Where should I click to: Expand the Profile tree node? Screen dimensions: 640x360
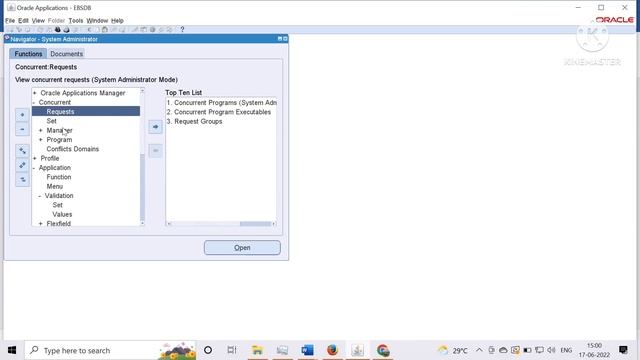35,158
